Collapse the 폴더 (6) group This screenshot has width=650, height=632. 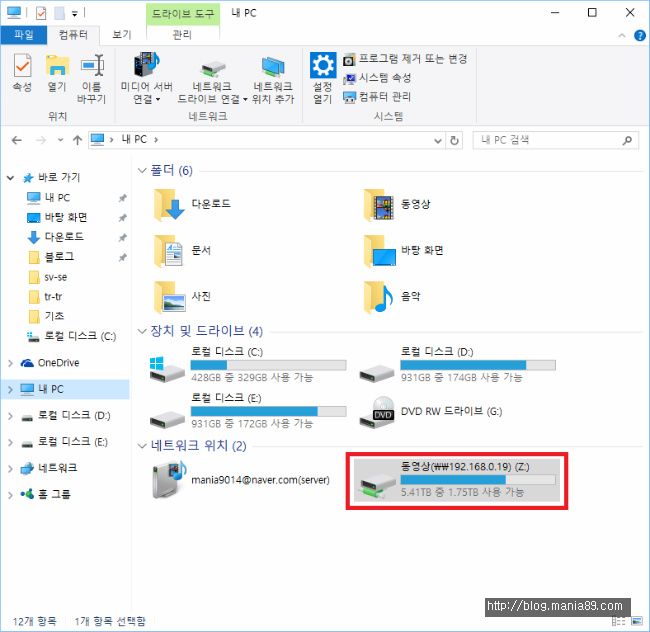click(x=142, y=170)
